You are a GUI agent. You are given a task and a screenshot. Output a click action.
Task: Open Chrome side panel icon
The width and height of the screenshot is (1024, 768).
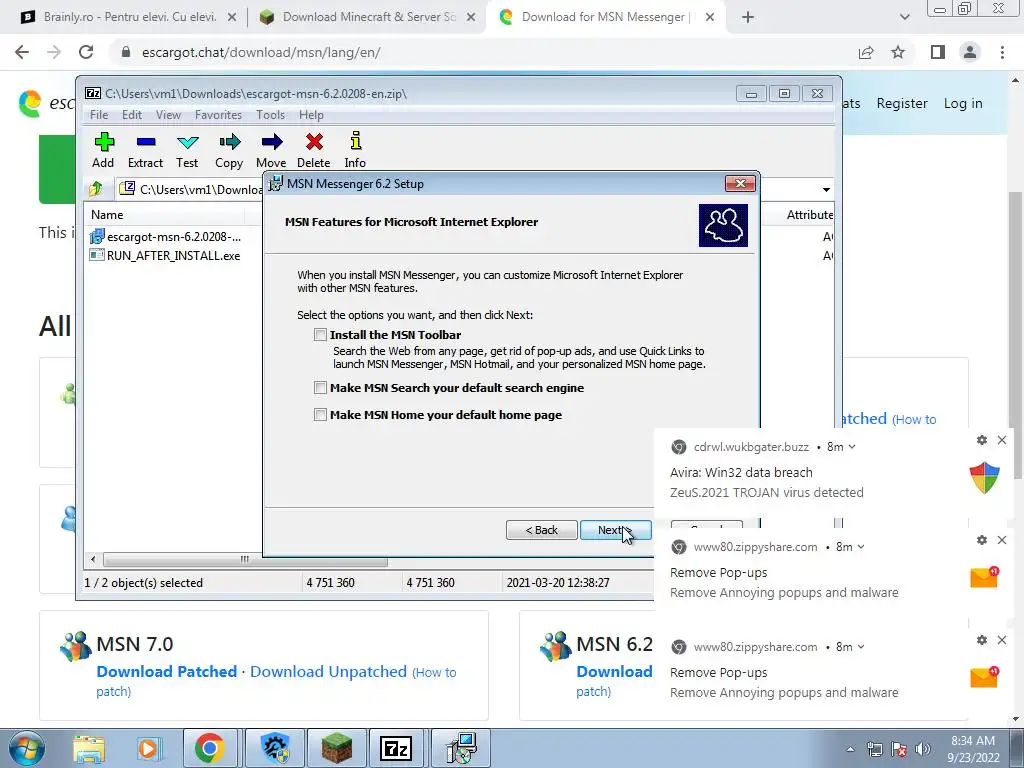(x=938, y=52)
